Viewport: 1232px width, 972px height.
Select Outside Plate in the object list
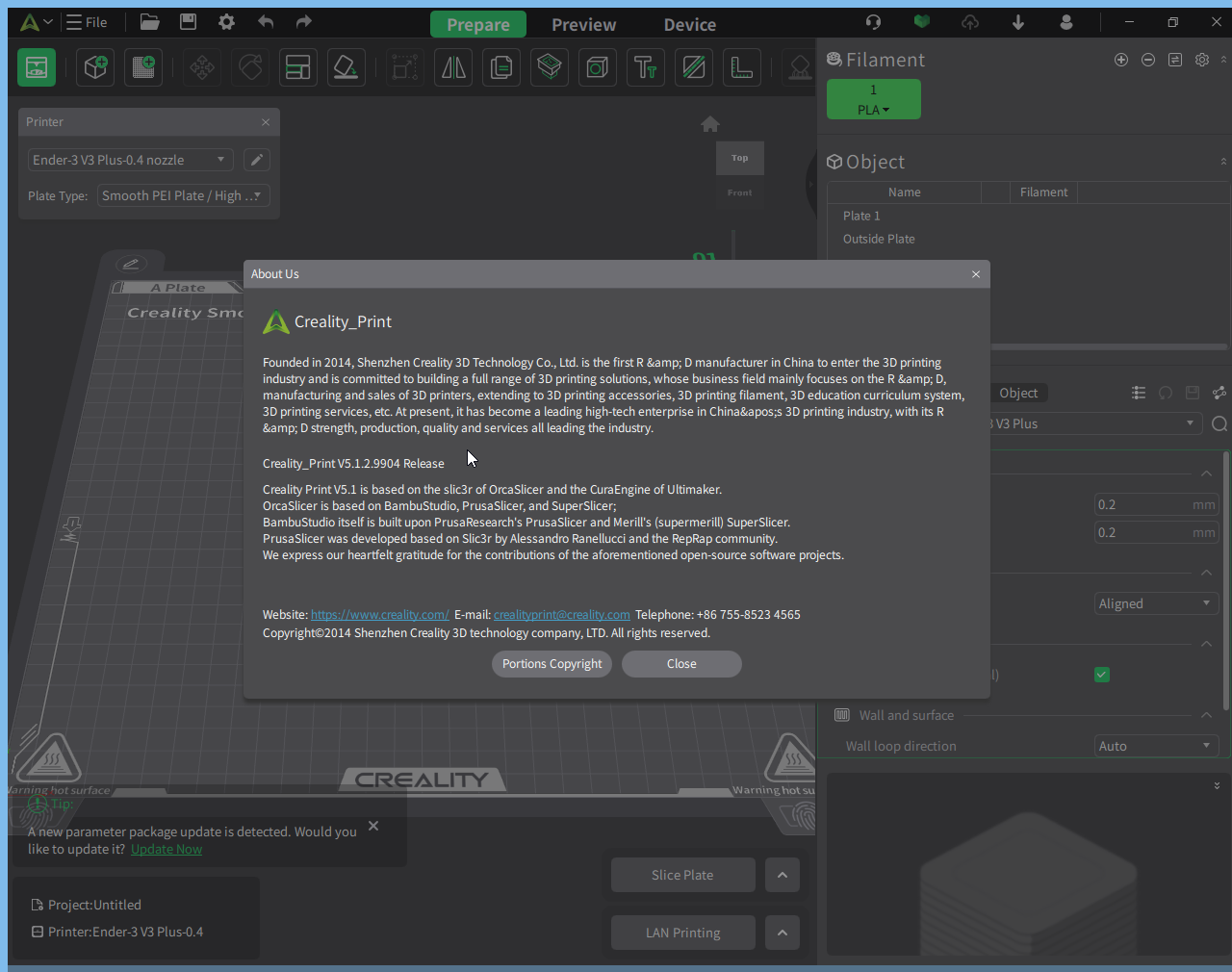pos(879,239)
